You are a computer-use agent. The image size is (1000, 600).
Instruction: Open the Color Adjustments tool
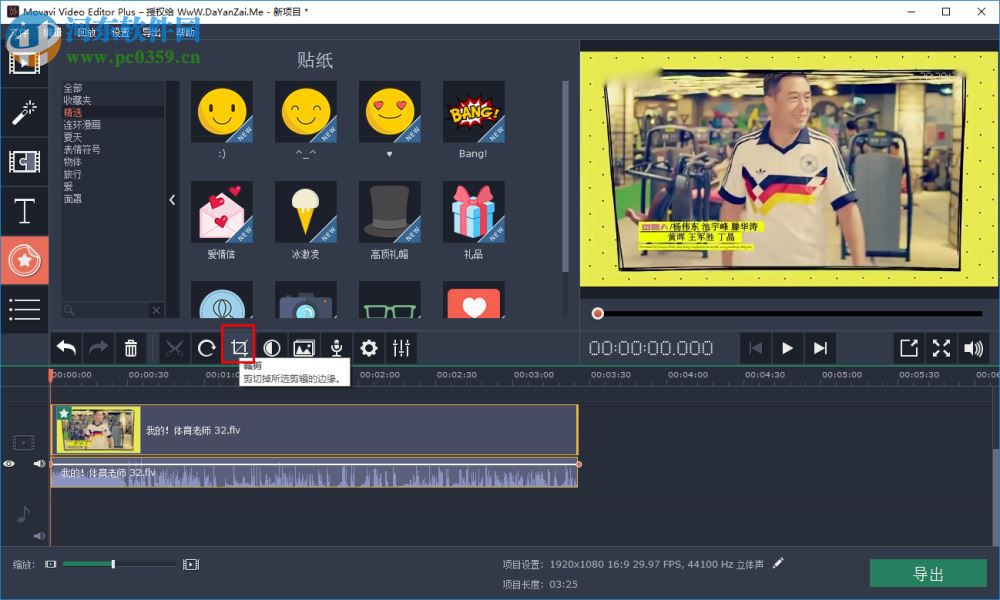point(272,348)
